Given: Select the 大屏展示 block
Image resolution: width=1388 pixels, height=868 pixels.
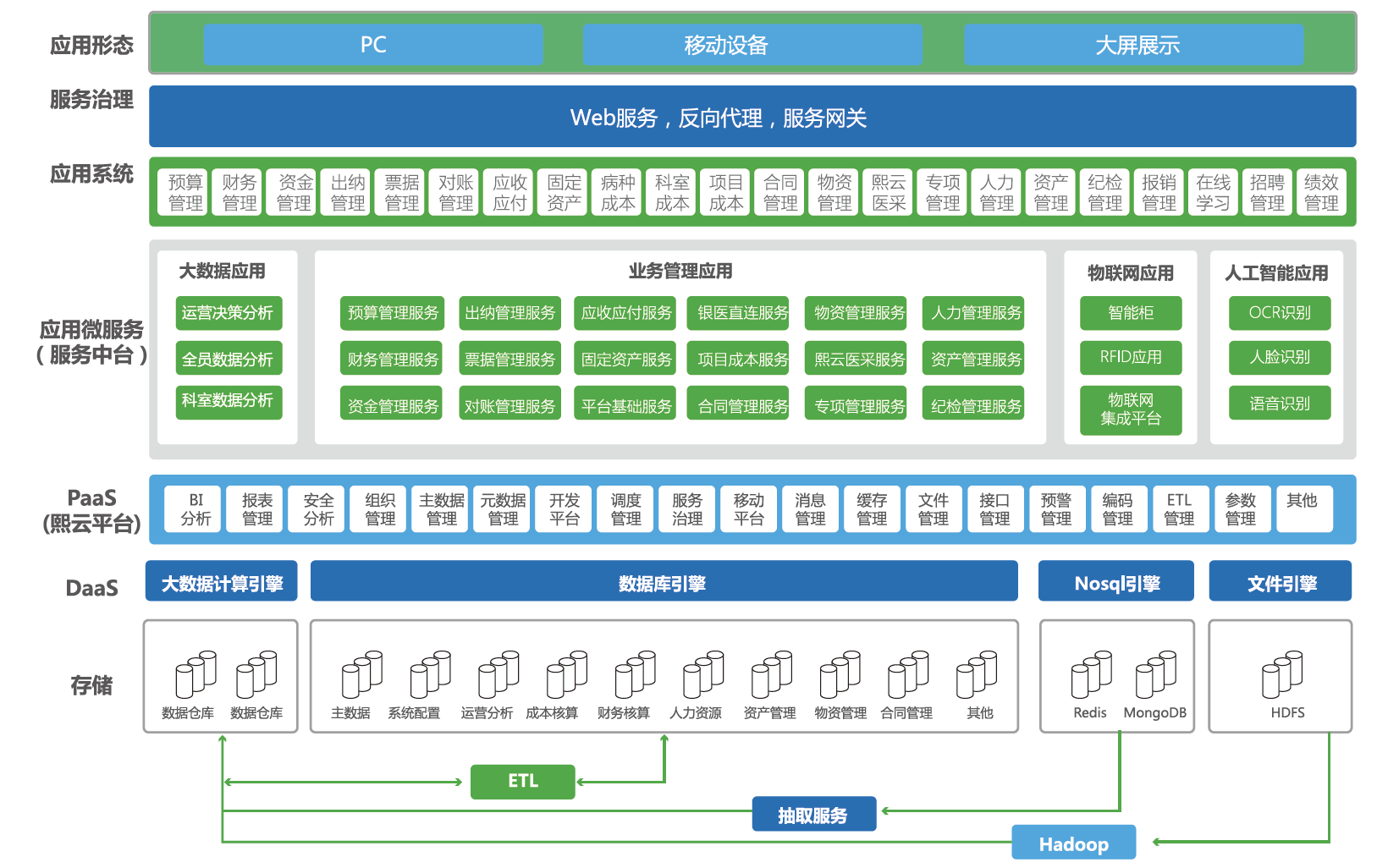Looking at the screenshot, I should coord(1134,45).
